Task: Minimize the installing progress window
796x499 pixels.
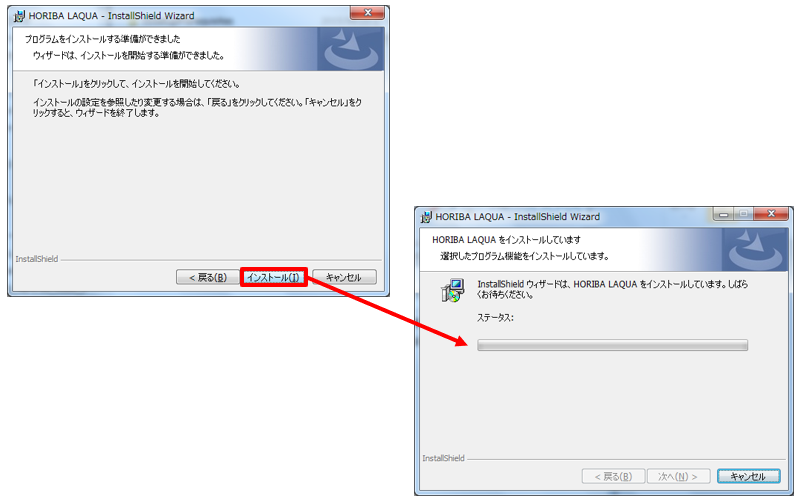Action: (723, 214)
